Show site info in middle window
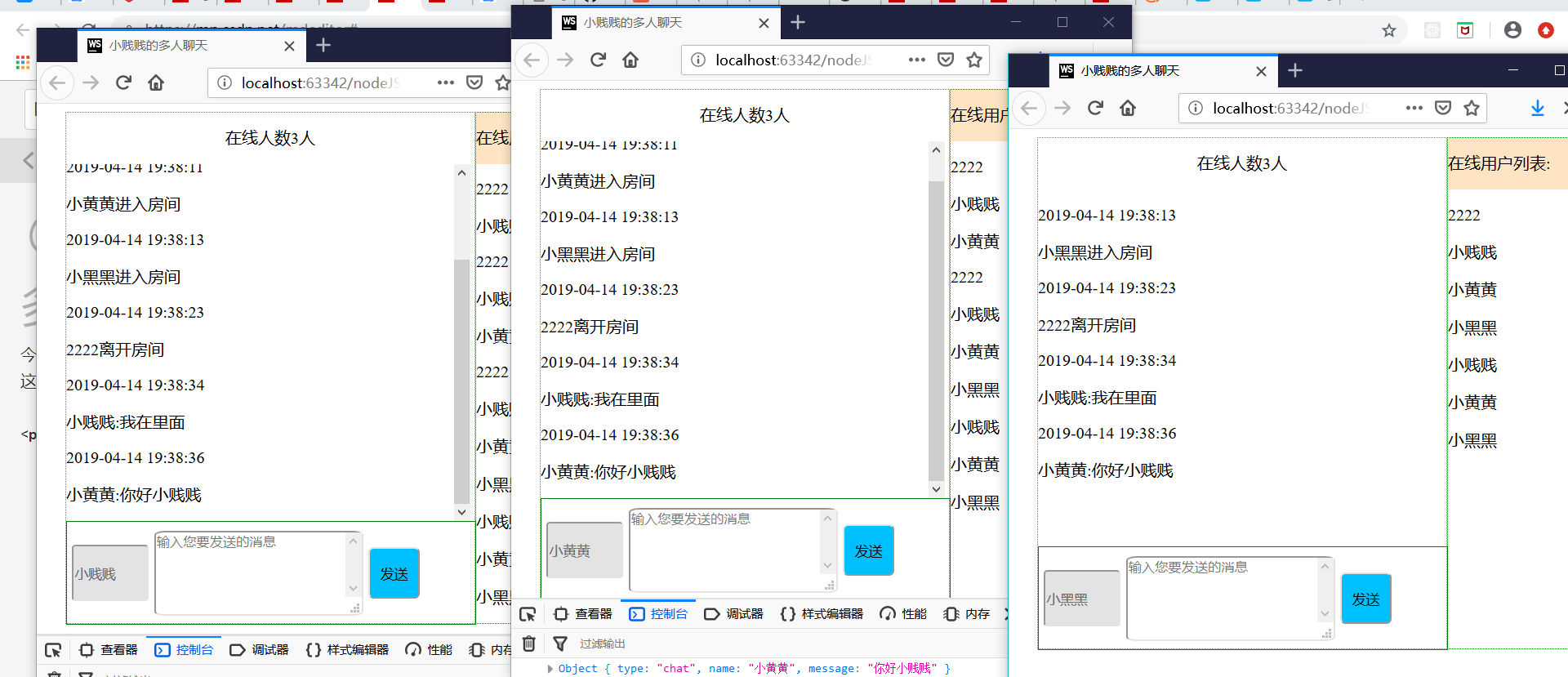The height and width of the screenshot is (677, 1568). [x=698, y=60]
